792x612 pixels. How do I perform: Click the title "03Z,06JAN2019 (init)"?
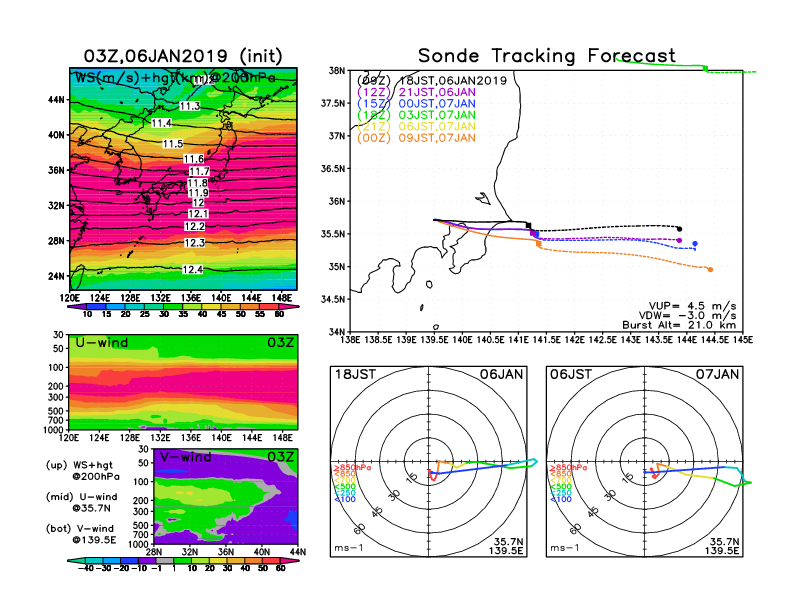(183, 56)
